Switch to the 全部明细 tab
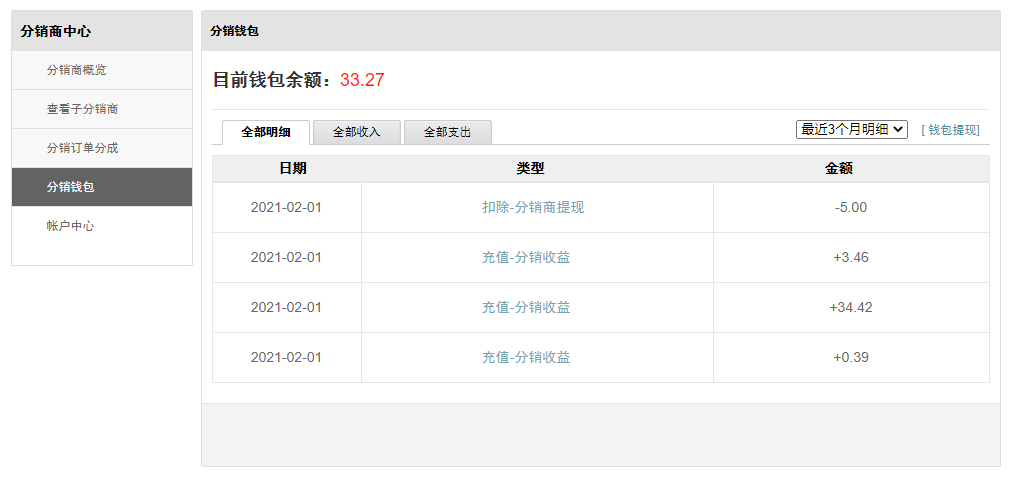Viewport: 1011px width, 491px height. 266,132
